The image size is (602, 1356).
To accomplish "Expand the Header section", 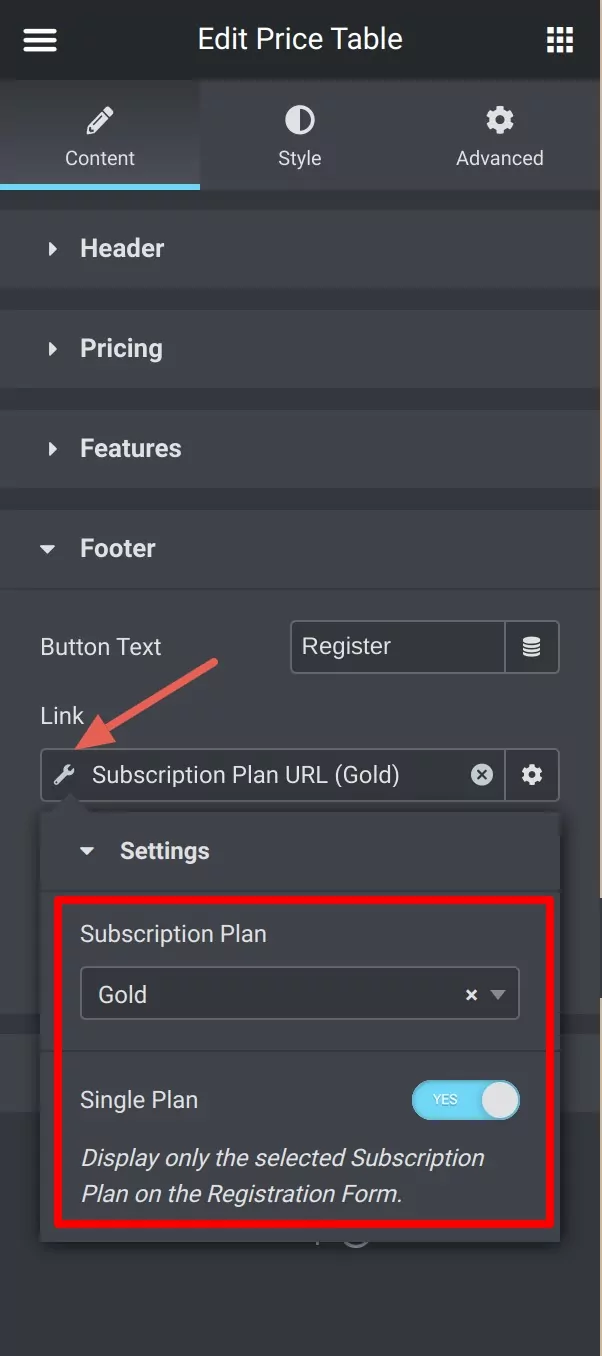I will click(300, 248).
